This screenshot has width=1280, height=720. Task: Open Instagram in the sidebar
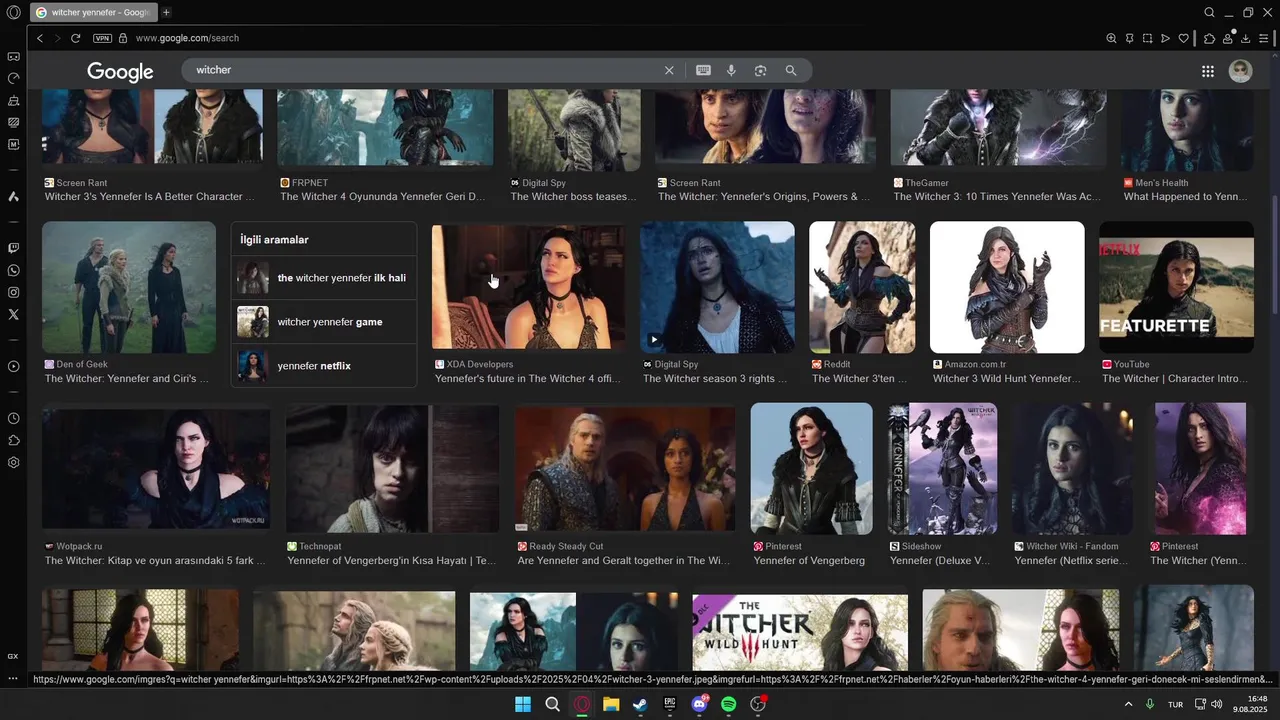point(13,292)
